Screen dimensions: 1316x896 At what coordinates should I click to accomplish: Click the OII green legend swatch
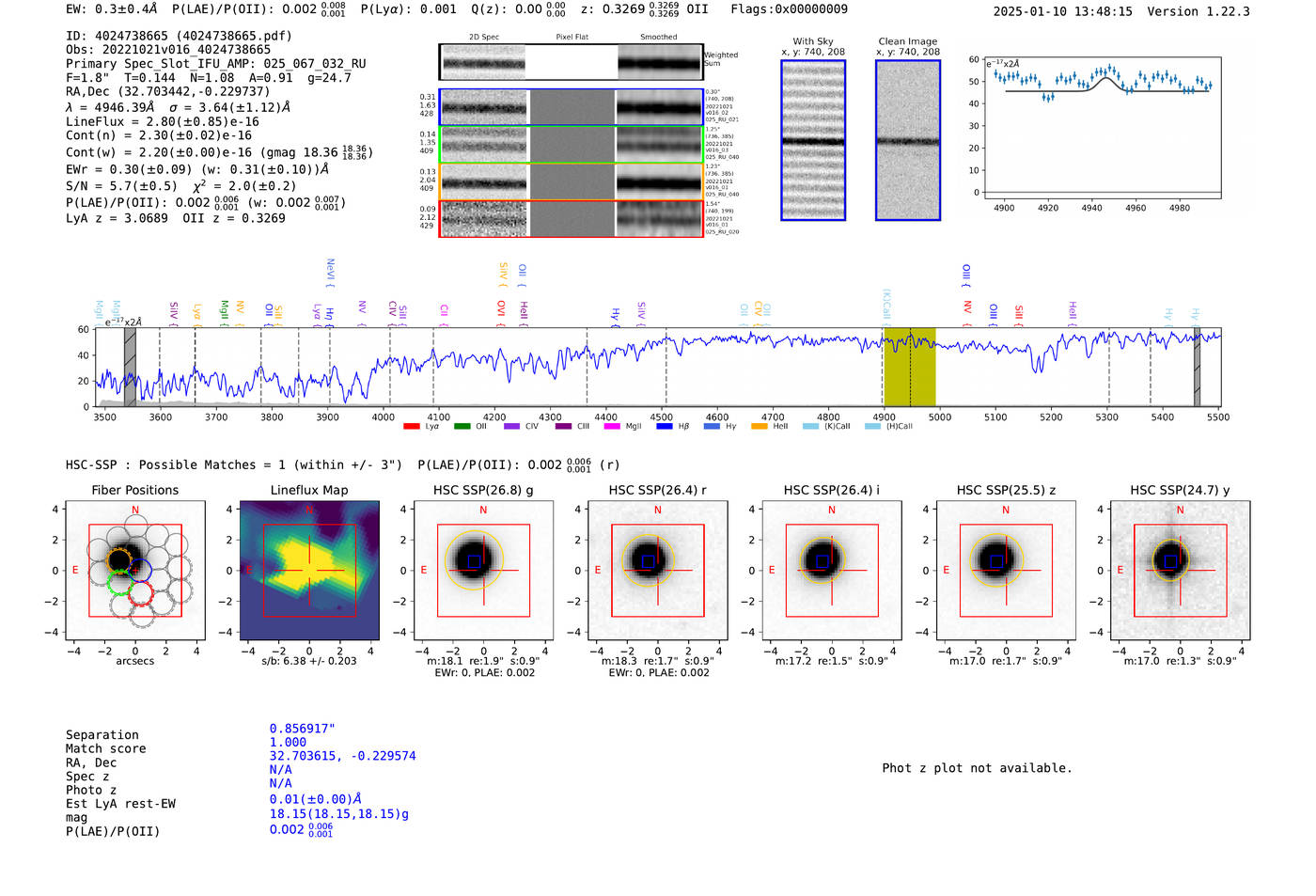pos(462,427)
